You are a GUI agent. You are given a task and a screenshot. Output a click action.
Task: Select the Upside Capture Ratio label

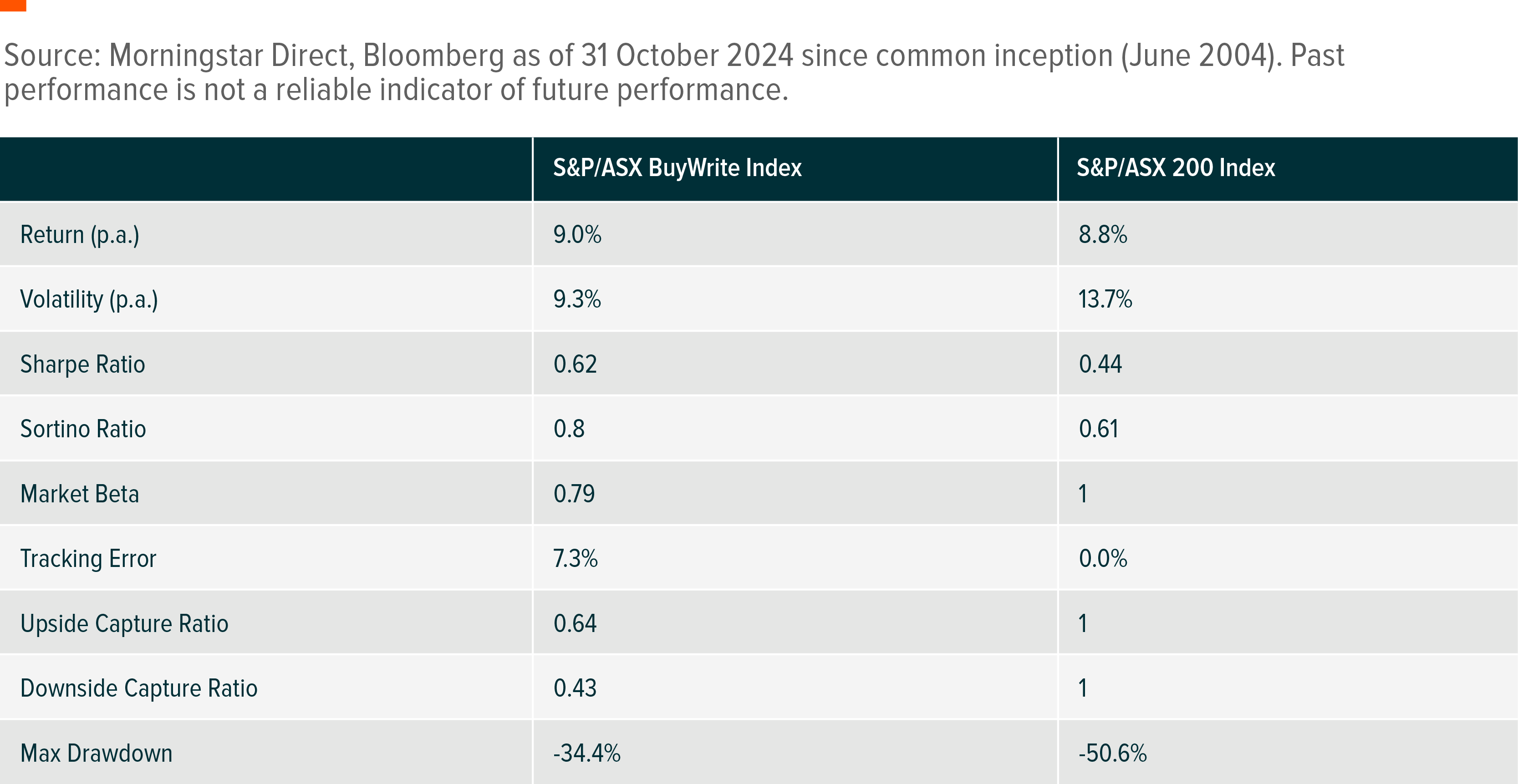tap(124, 623)
